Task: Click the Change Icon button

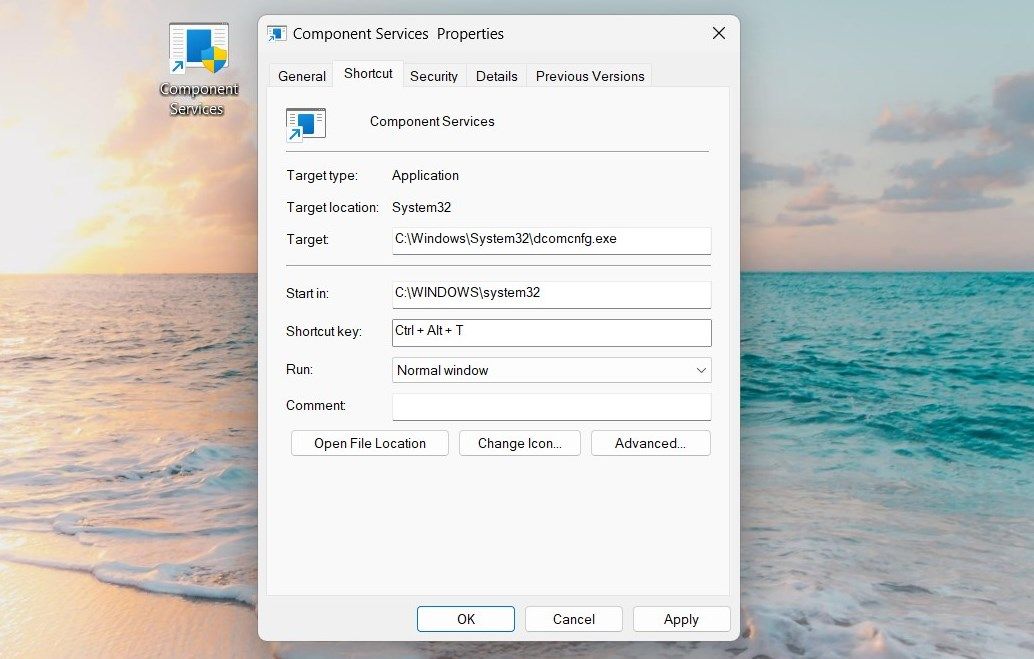Action: click(x=520, y=443)
